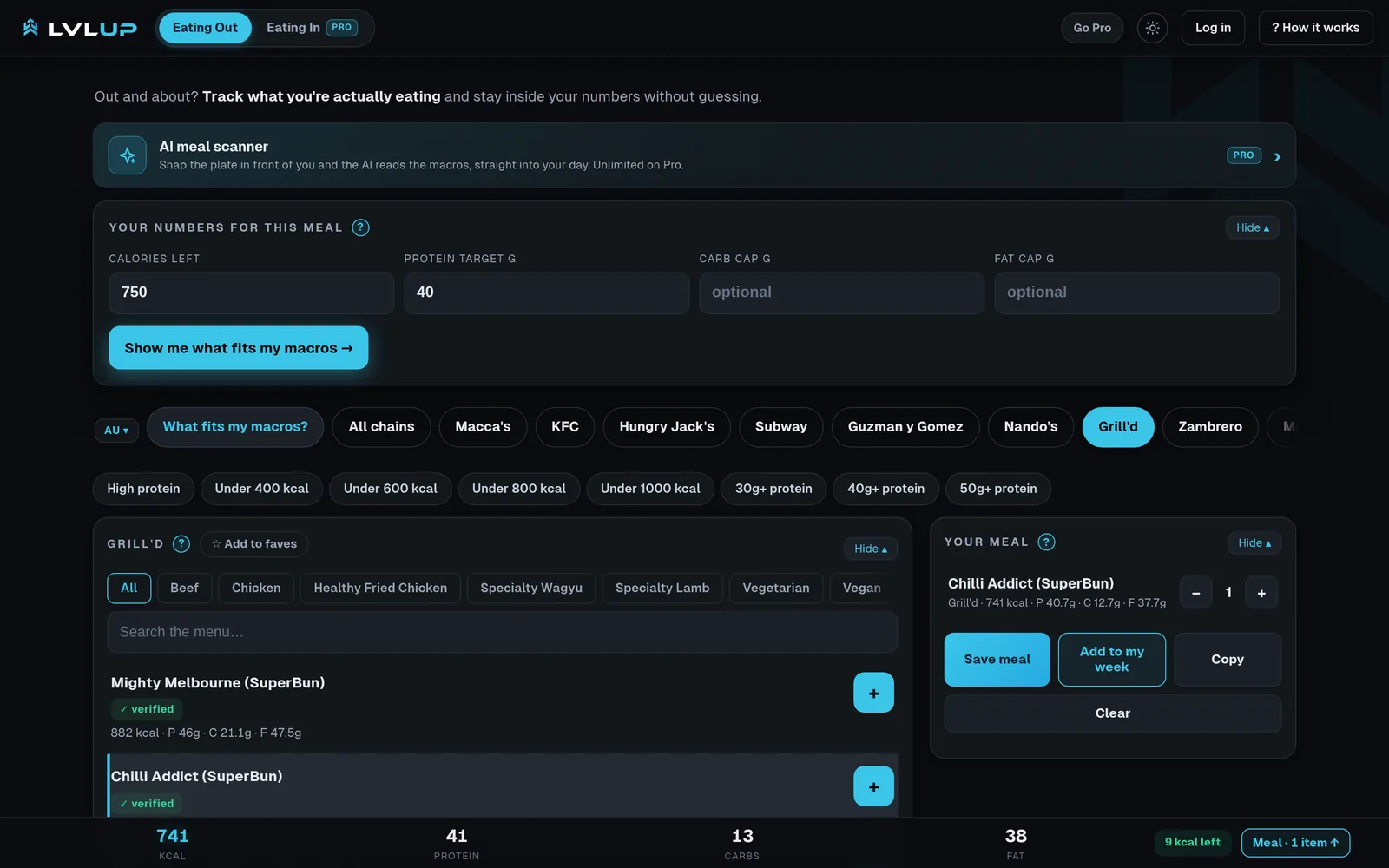The width and height of the screenshot is (1389, 868).
Task: Add Chilli Addict (SuperBun) from menu list
Action: [873, 786]
